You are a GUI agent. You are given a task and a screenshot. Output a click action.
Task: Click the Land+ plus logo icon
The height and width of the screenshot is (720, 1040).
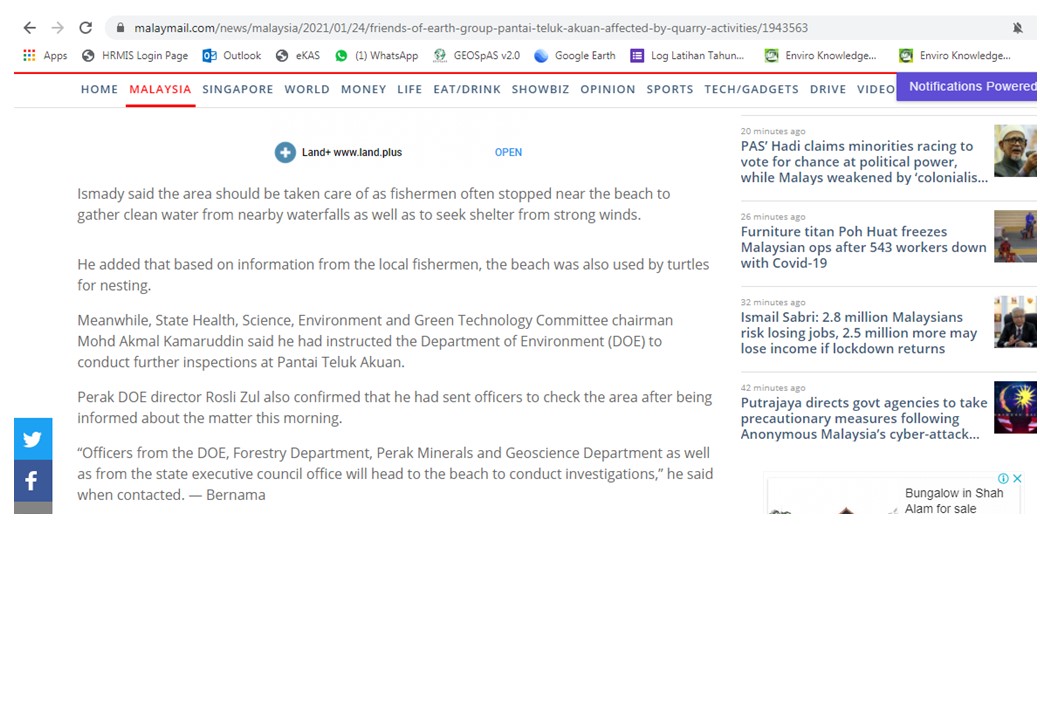[x=285, y=152]
